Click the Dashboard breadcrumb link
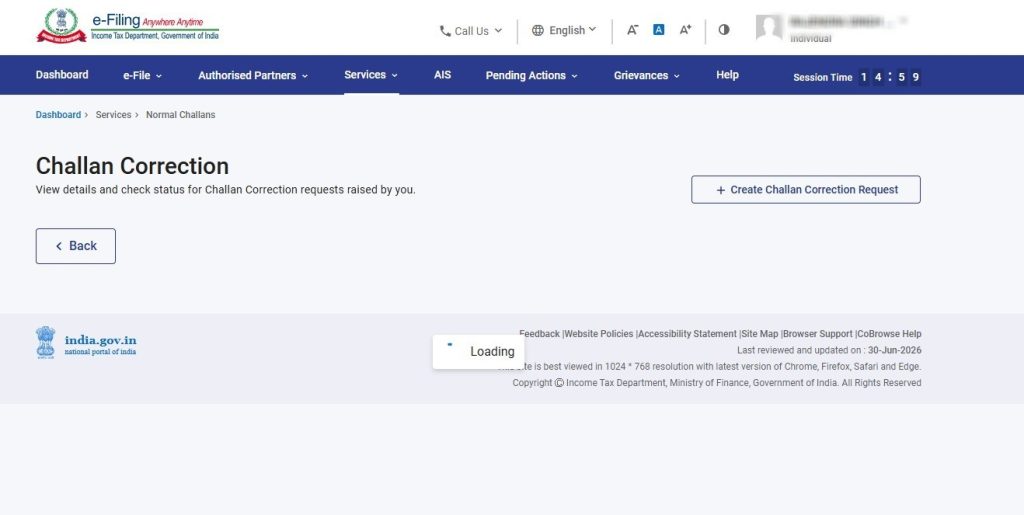 pyautogui.click(x=58, y=115)
